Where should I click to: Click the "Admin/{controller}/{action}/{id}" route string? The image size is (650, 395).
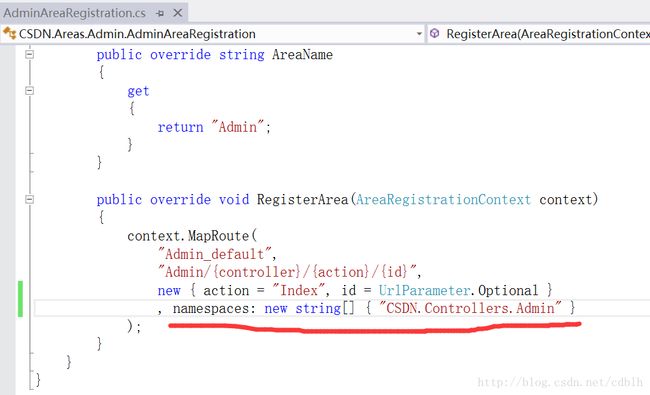pyautogui.click(x=287, y=272)
